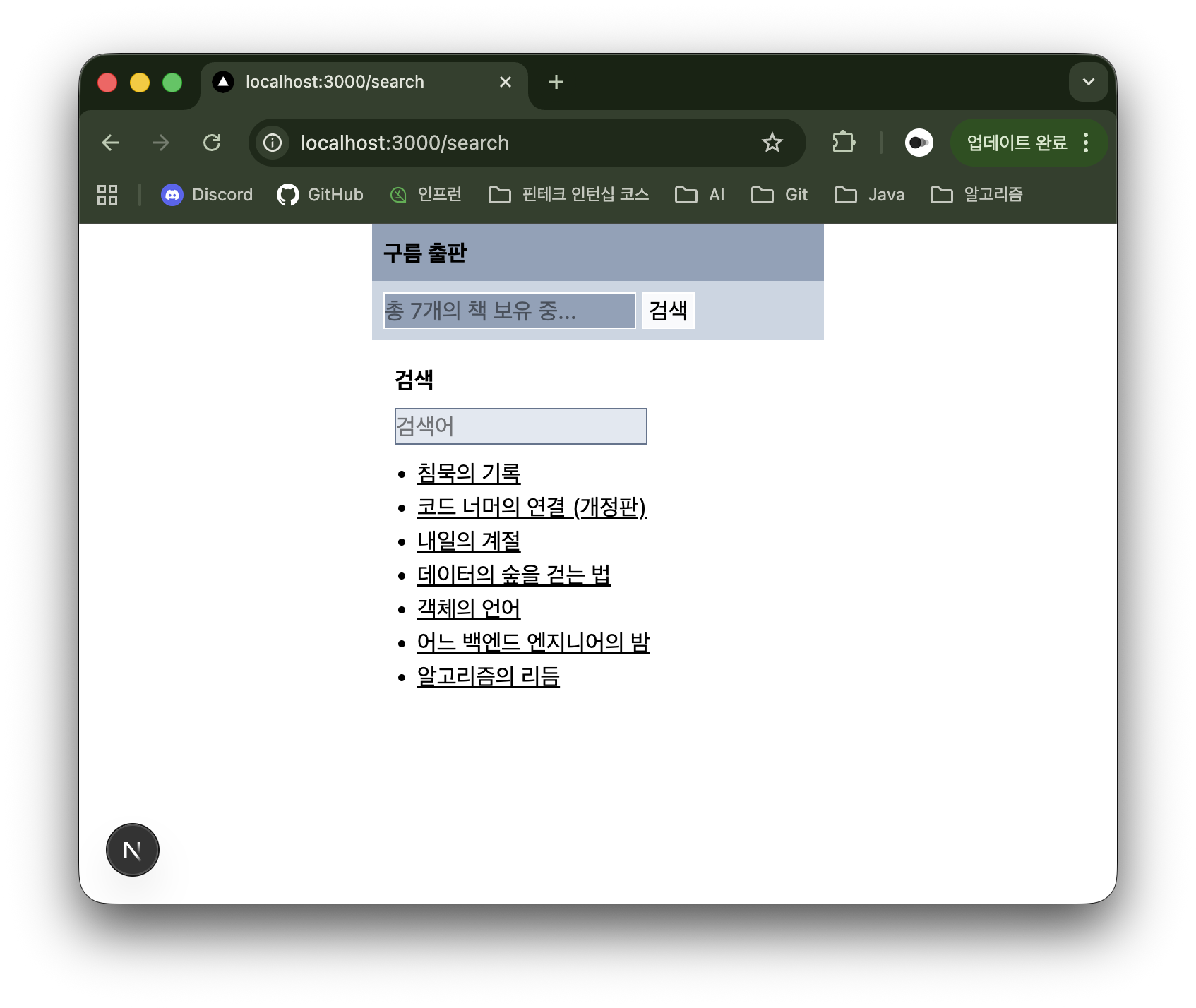
Task: Open the Discord bookmark
Action: (207, 195)
